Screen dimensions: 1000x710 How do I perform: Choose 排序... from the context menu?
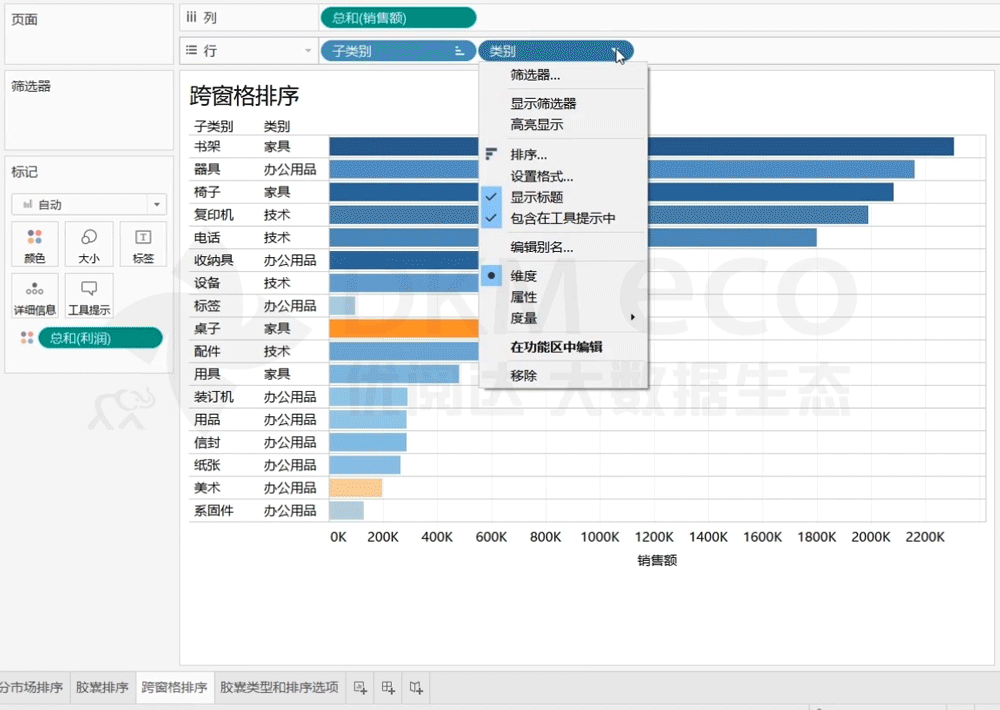point(528,155)
